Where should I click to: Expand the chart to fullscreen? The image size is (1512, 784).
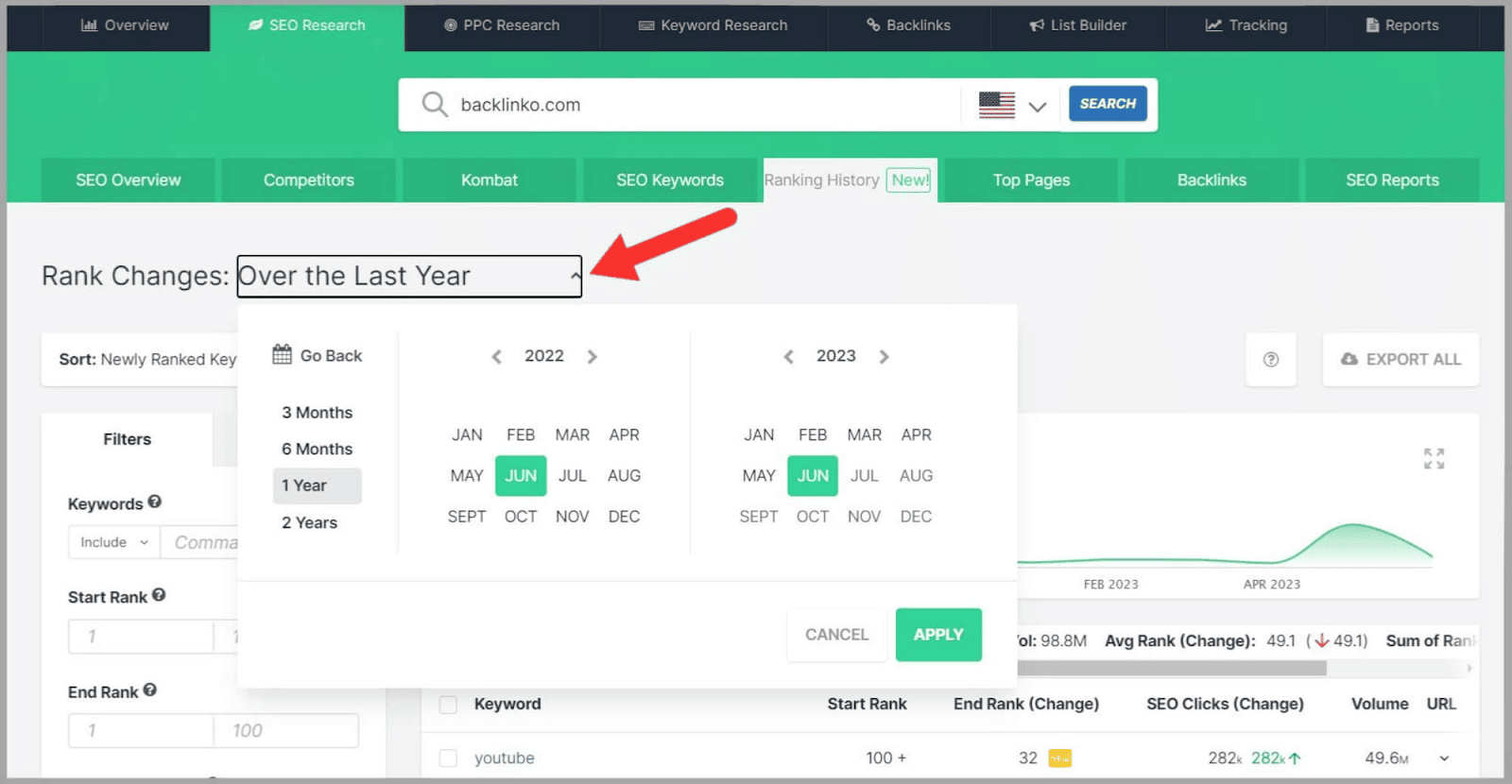[1434, 459]
